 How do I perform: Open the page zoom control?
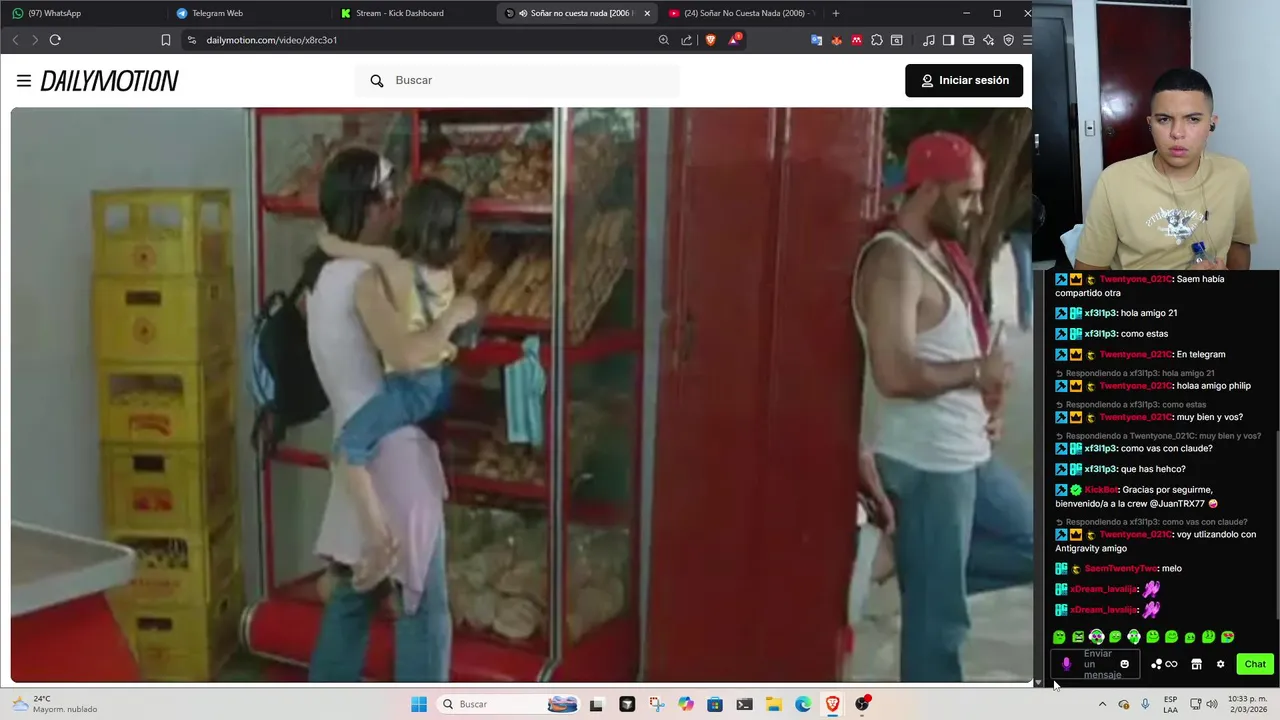click(664, 40)
